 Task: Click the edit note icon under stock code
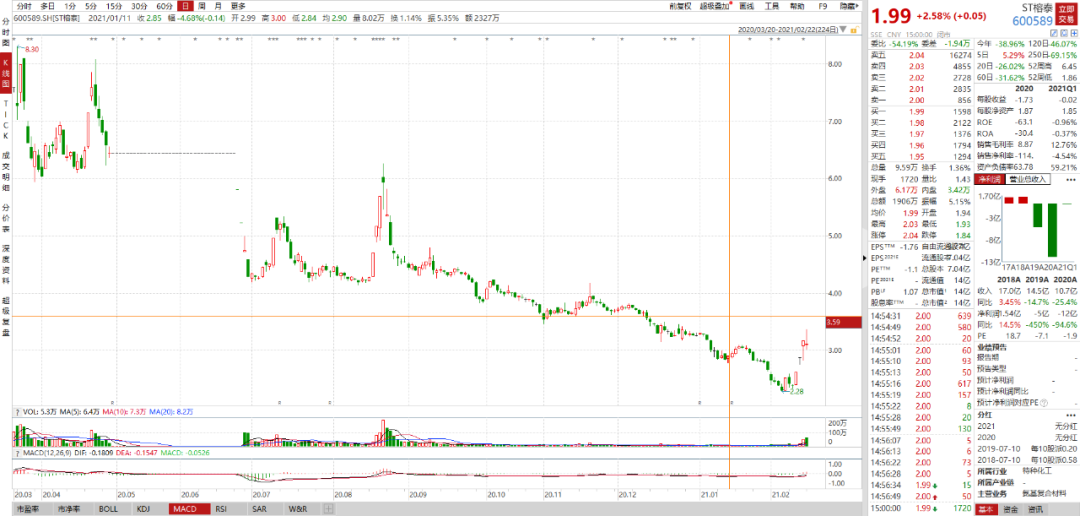(1052, 33)
